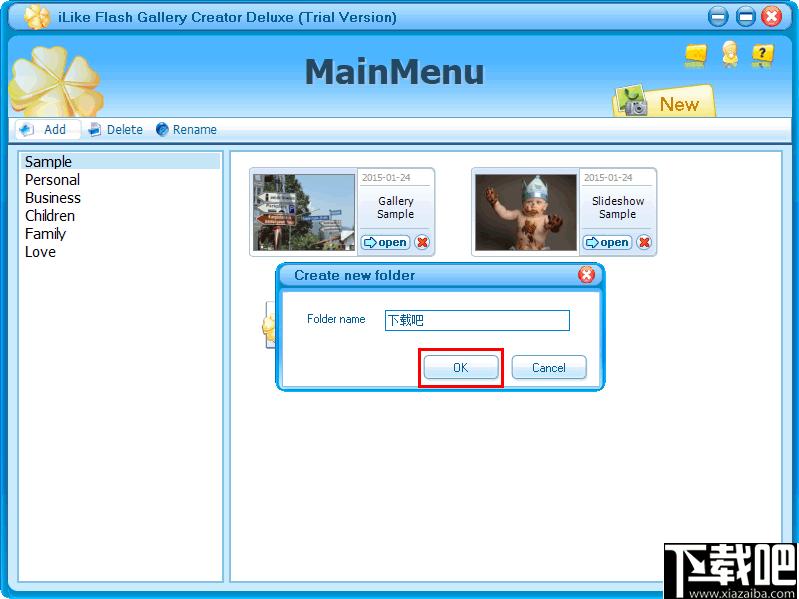This screenshot has width=799, height=599.
Task: Minimize the application window
Action: (x=718, y=17)
